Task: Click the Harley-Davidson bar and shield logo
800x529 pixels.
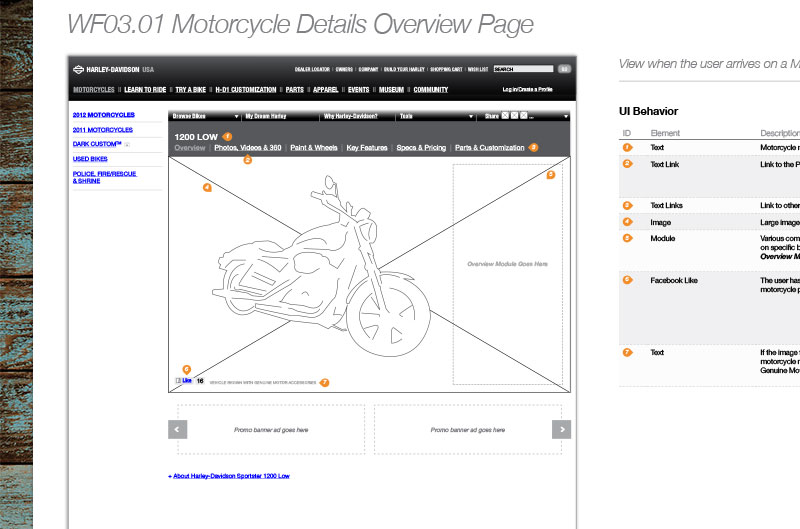Action: [78, 69]
